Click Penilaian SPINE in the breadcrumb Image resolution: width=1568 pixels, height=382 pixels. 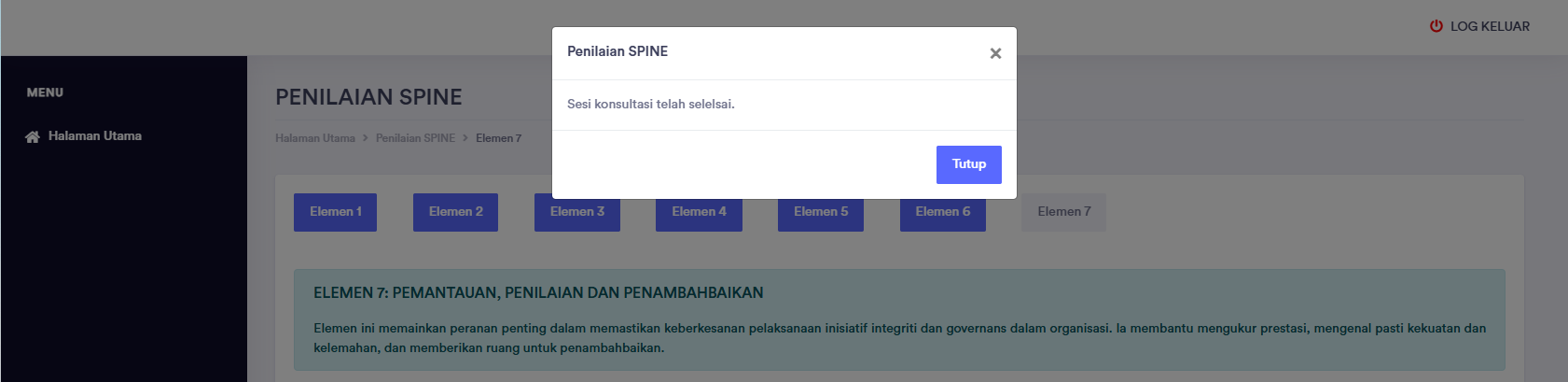(415, 138)
